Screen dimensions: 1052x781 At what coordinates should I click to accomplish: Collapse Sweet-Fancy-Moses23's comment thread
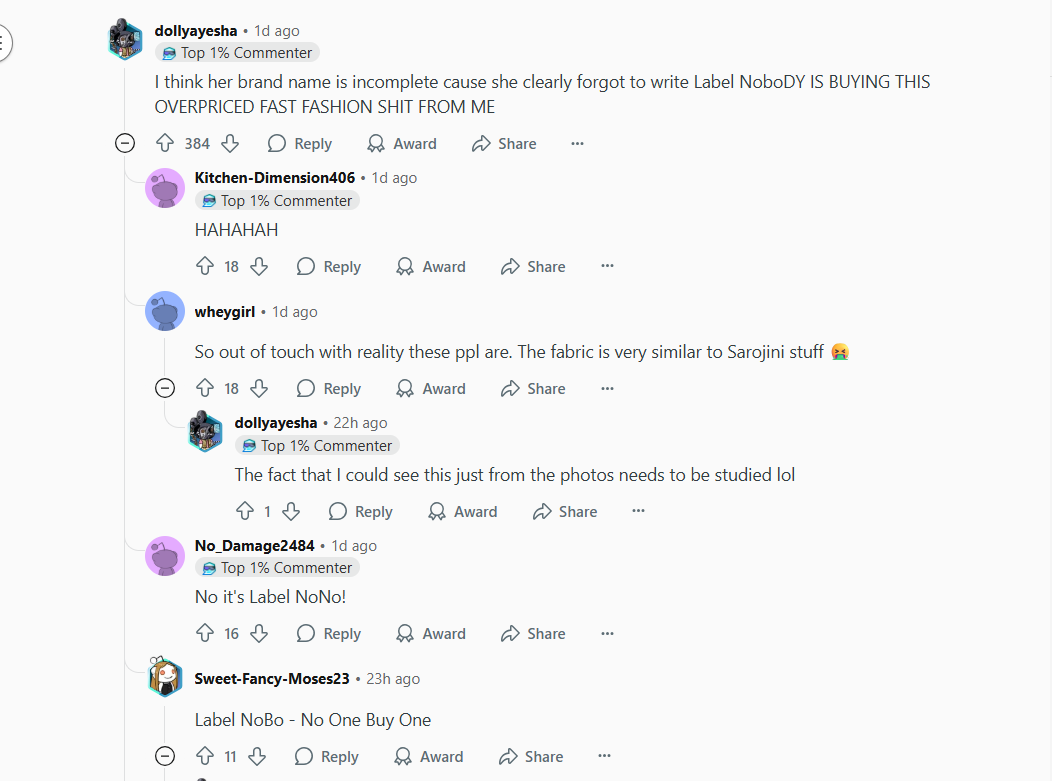[x=165, y=756]
